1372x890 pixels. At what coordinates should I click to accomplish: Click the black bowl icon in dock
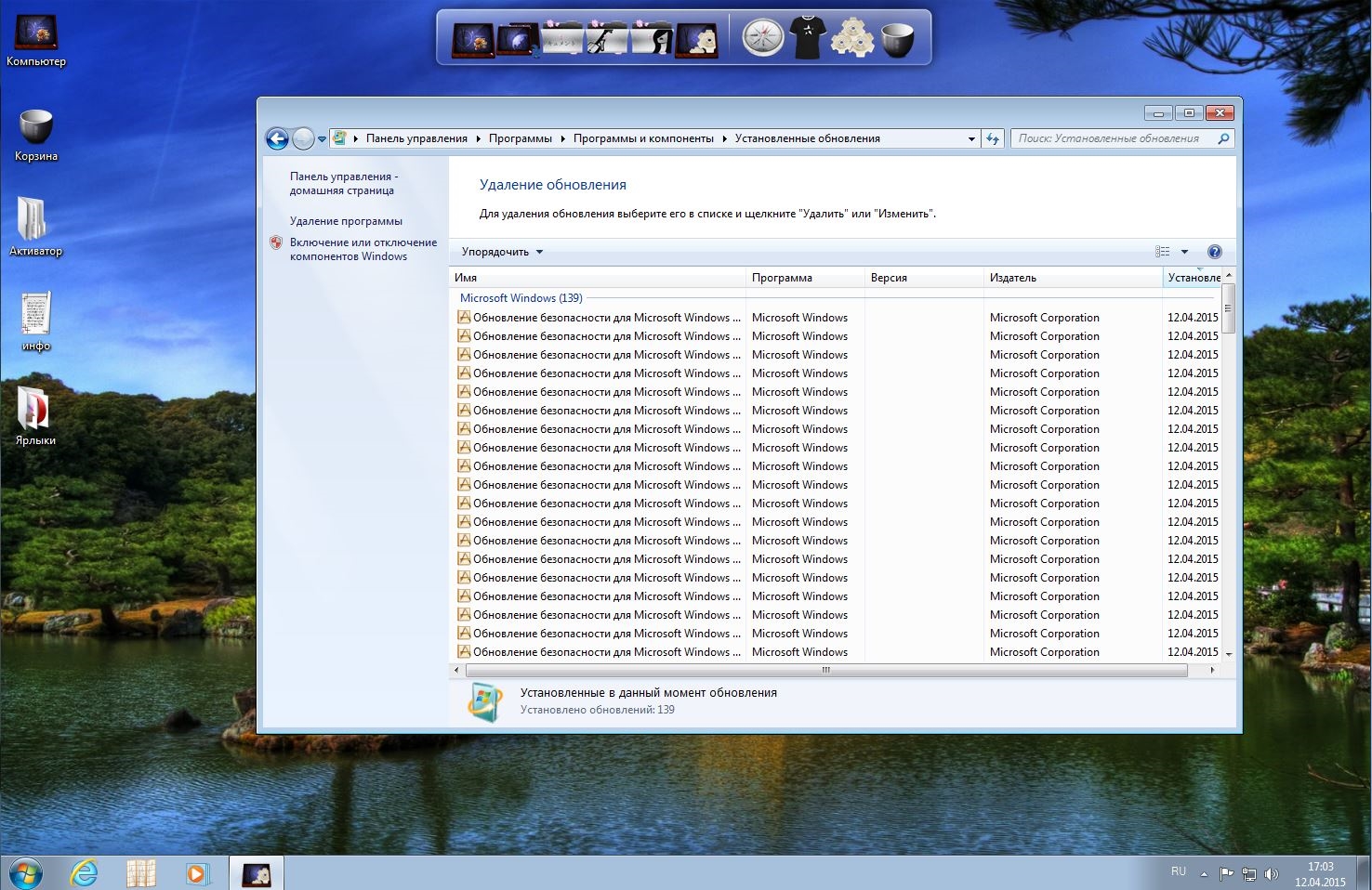897,39
